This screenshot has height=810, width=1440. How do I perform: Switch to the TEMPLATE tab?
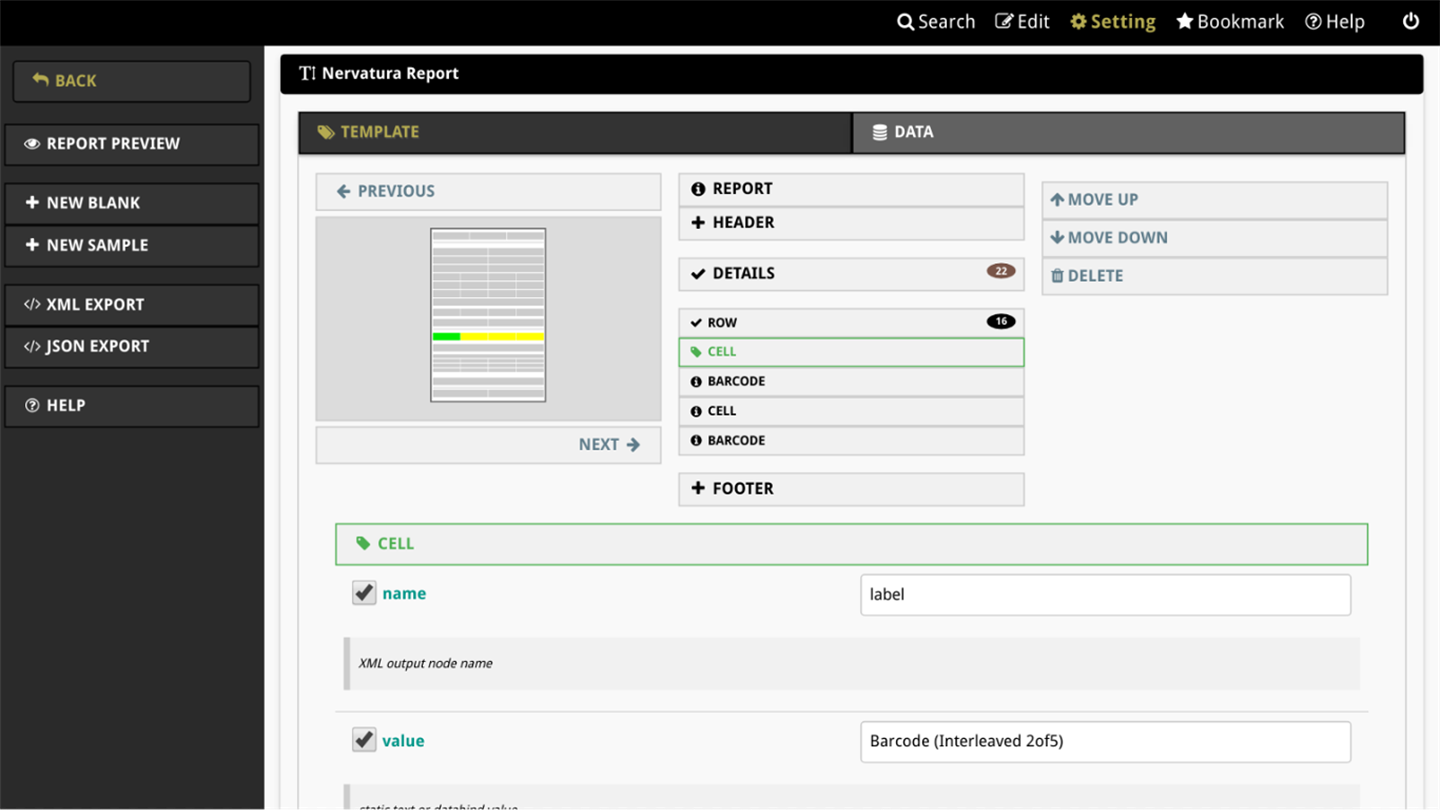[575, 132]
